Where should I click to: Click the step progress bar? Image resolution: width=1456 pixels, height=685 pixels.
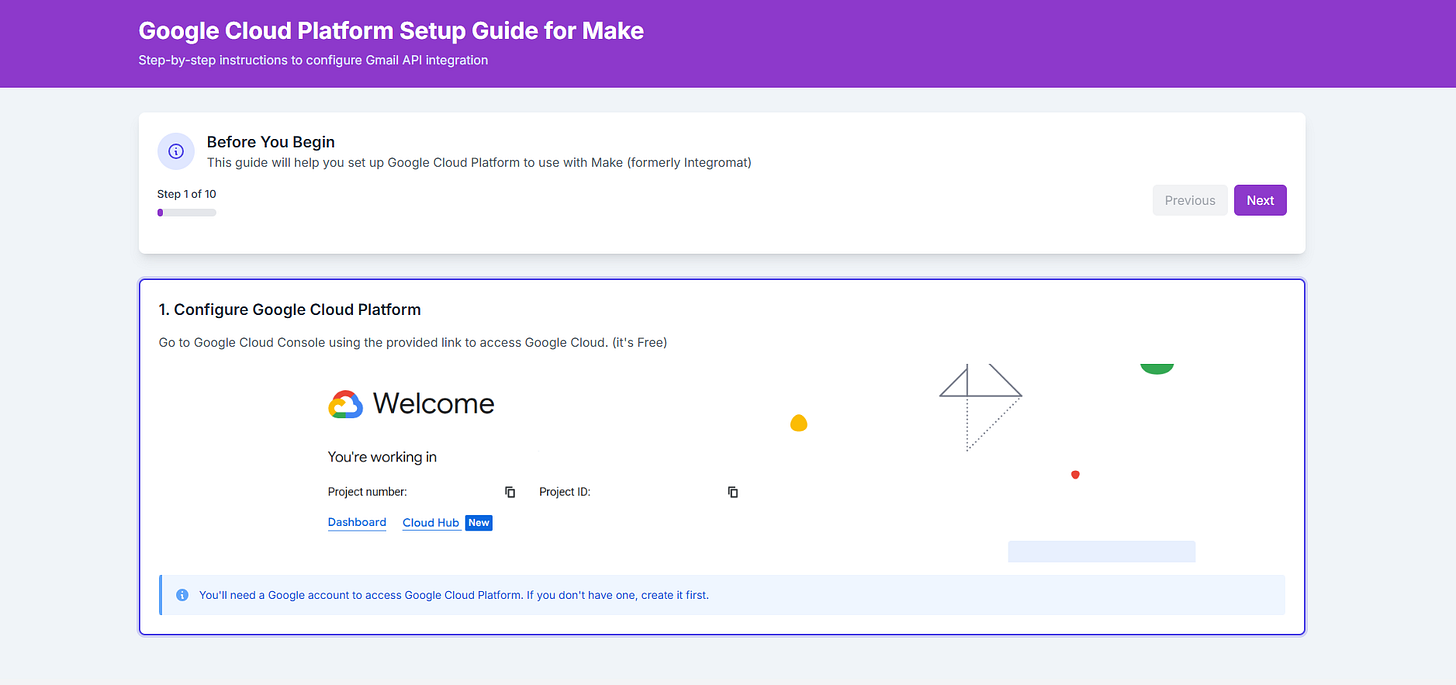[187, 212]
